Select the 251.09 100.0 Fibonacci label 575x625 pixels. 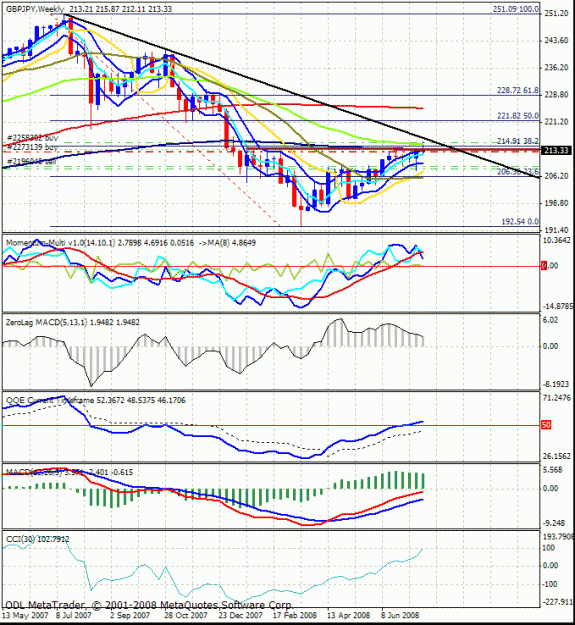[516, 9]
